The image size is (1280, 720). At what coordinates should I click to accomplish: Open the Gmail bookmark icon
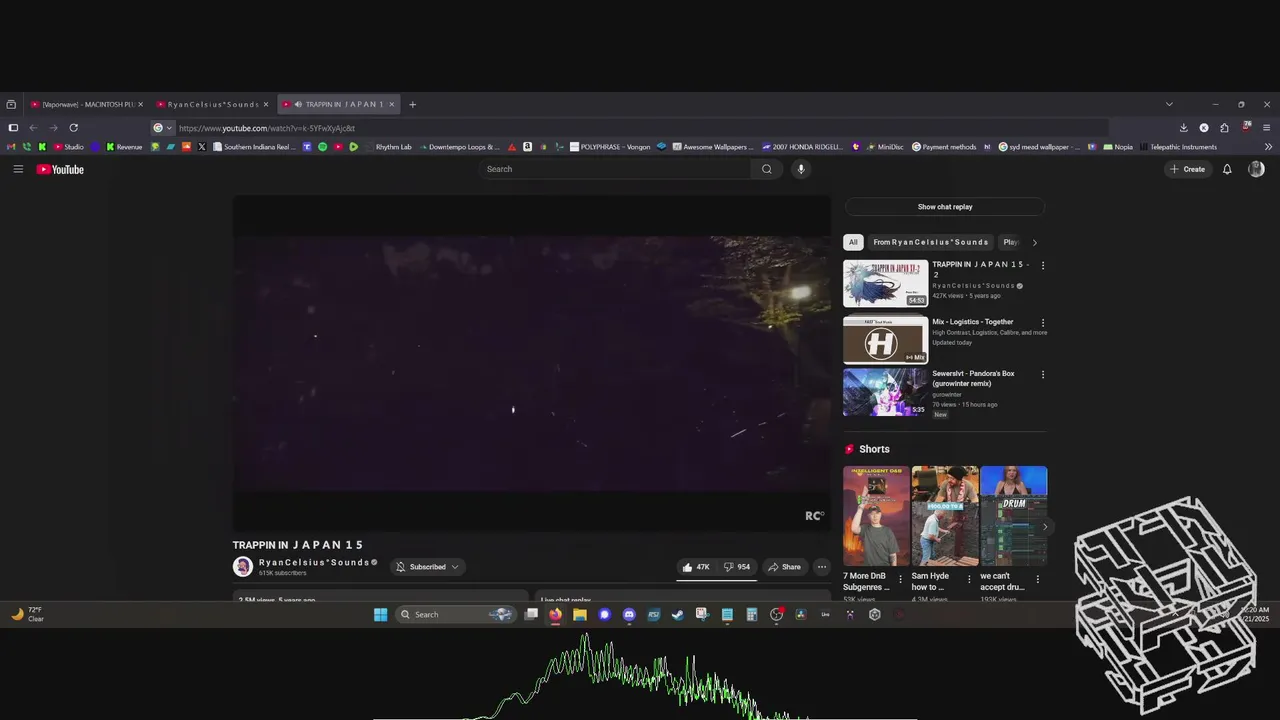click(11, 147)
